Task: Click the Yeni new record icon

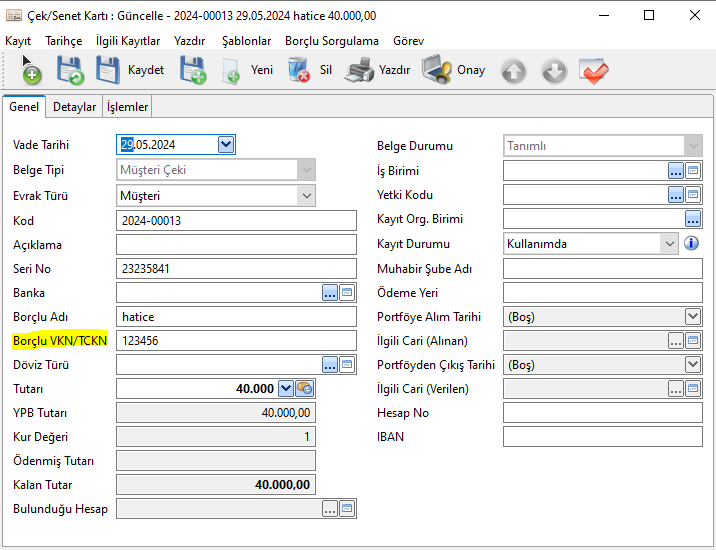Action: click(x=231, y=71)
